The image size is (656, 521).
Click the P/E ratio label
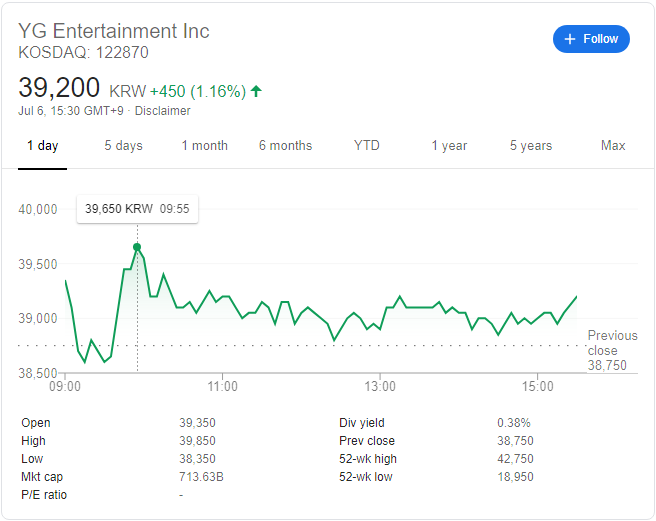[x=44, y=495]
